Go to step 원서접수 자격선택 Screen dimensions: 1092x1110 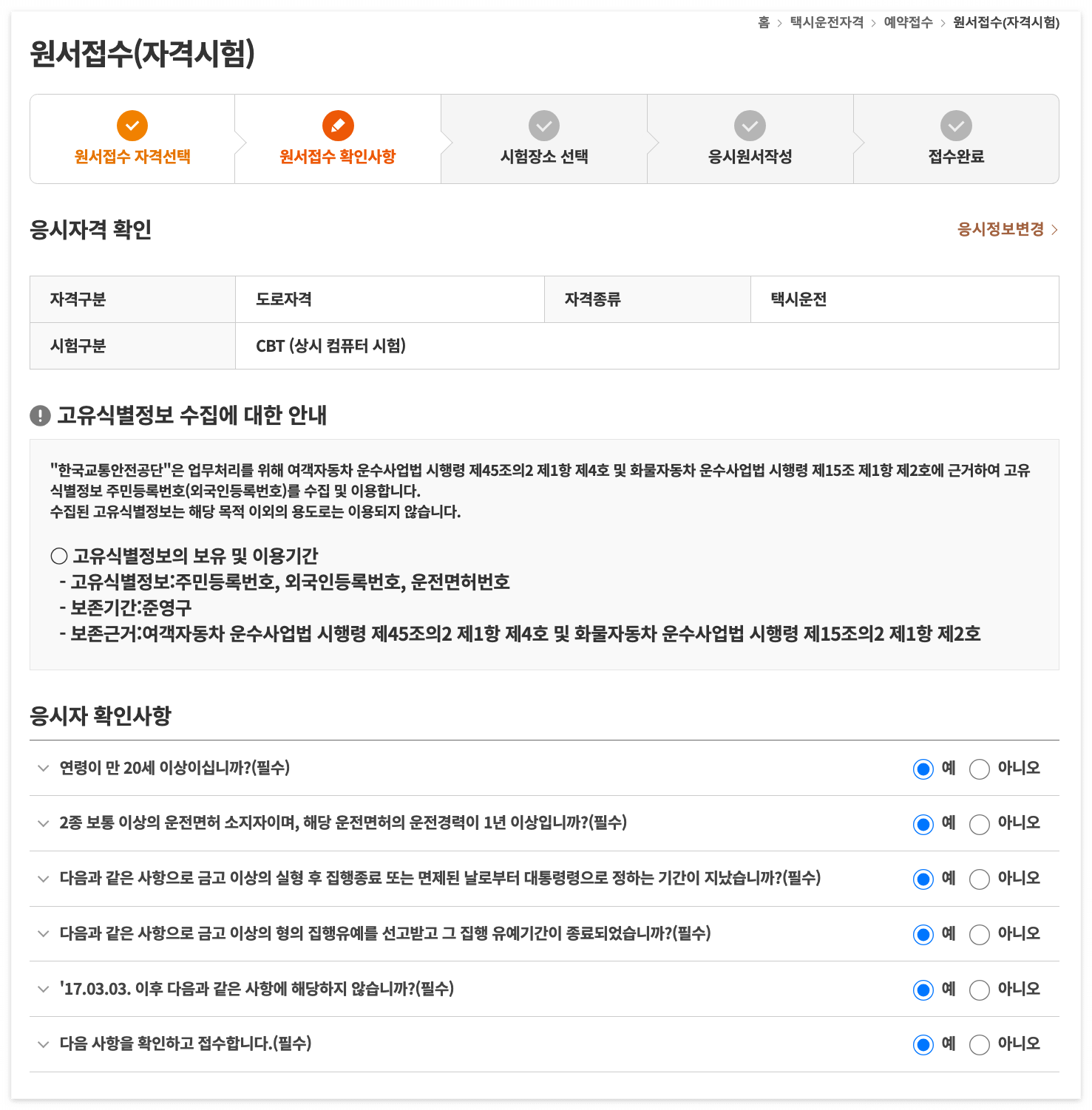132,139
